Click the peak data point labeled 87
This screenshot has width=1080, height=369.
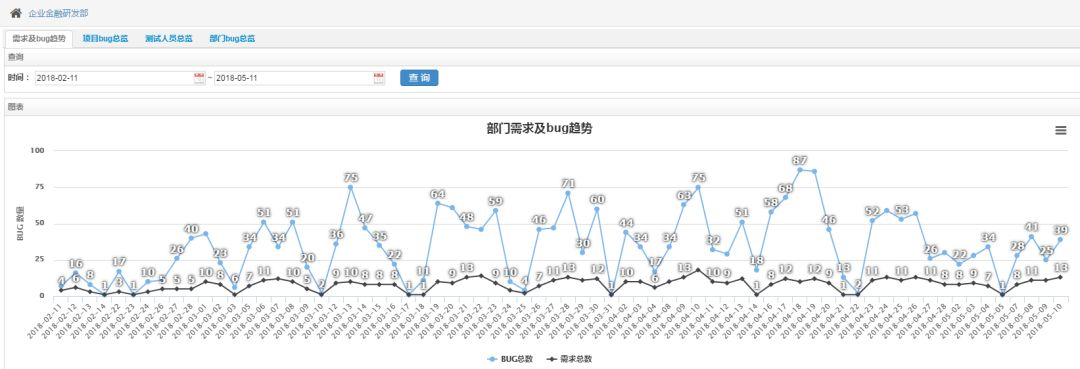(800, 169)
